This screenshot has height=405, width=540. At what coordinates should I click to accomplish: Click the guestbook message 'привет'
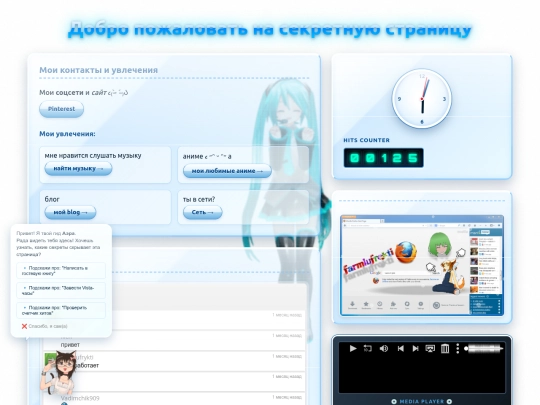click(70, 345)
